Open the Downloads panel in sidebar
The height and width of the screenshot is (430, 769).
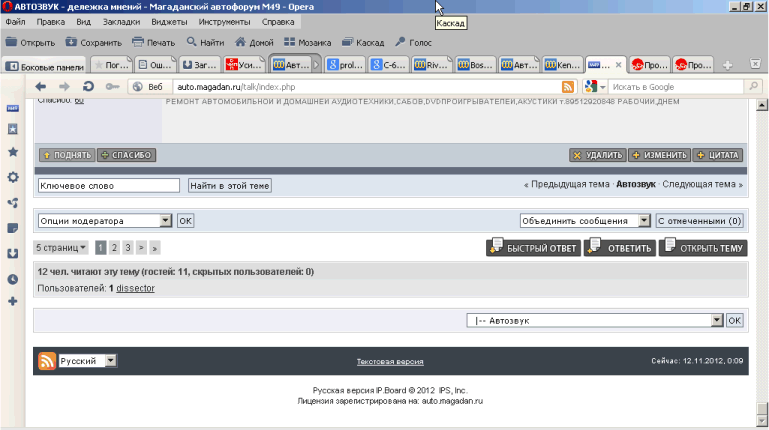coord(13,253)
